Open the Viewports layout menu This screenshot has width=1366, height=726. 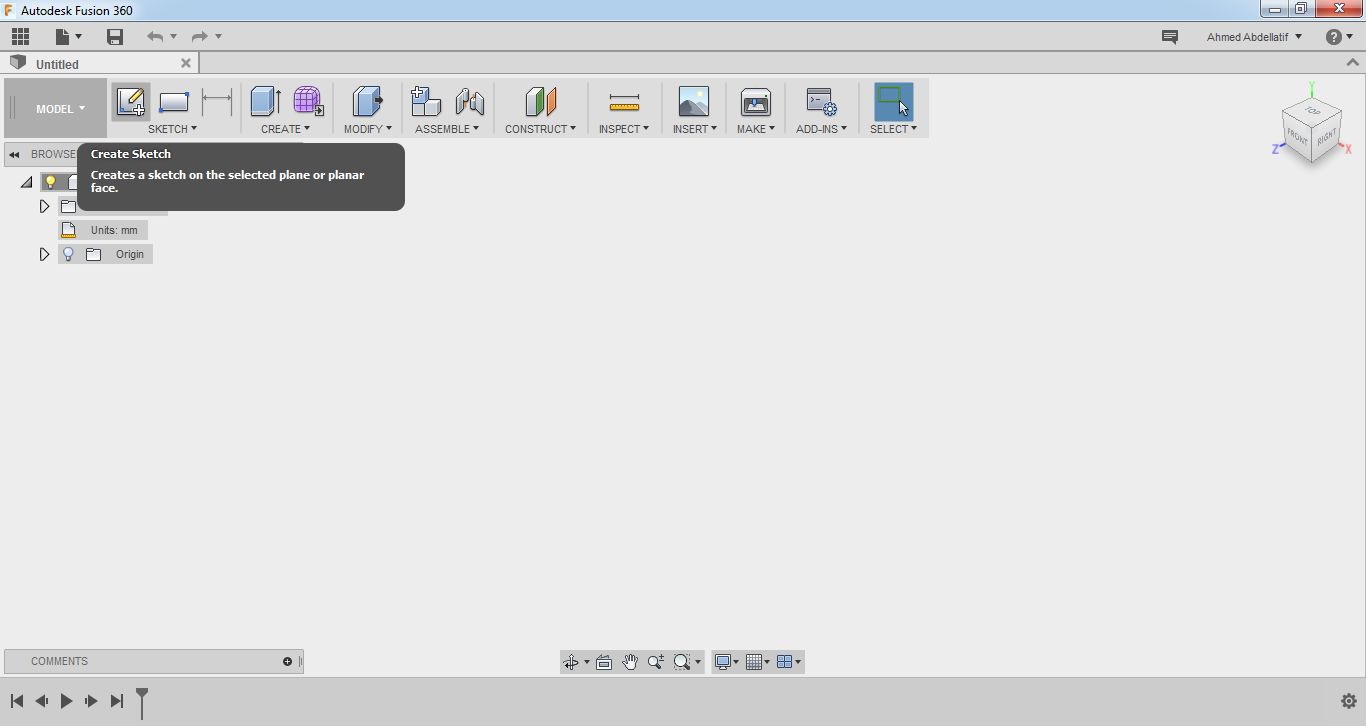click(x=789, y=661)
